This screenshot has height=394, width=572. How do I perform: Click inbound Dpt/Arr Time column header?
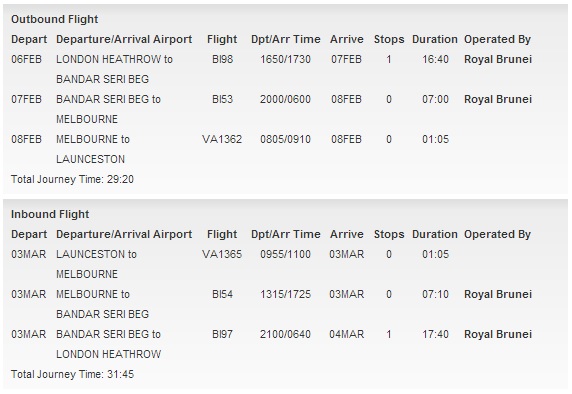[286, 234]
